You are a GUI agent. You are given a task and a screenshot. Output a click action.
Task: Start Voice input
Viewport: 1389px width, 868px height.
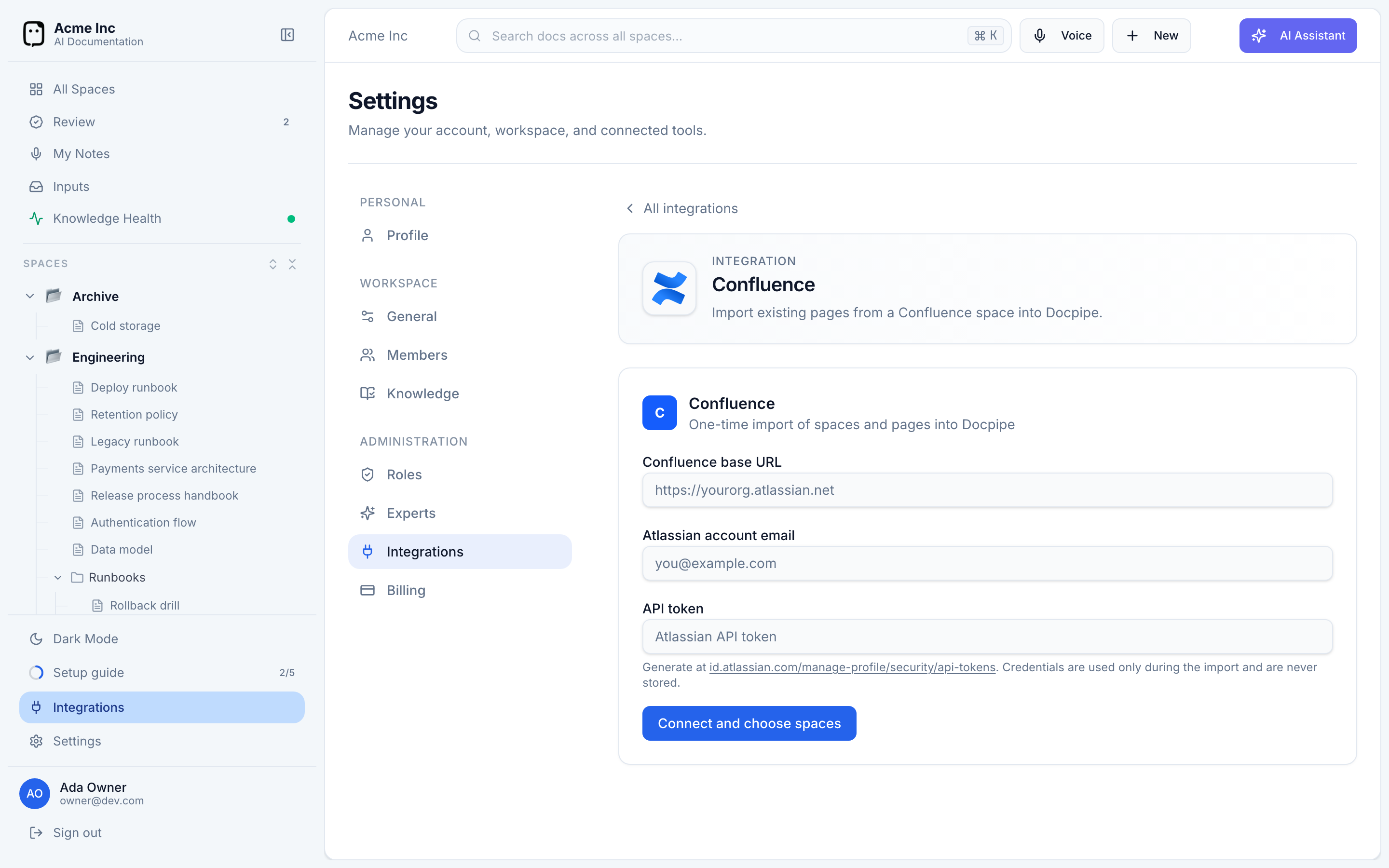click(x=1062, y=36)
